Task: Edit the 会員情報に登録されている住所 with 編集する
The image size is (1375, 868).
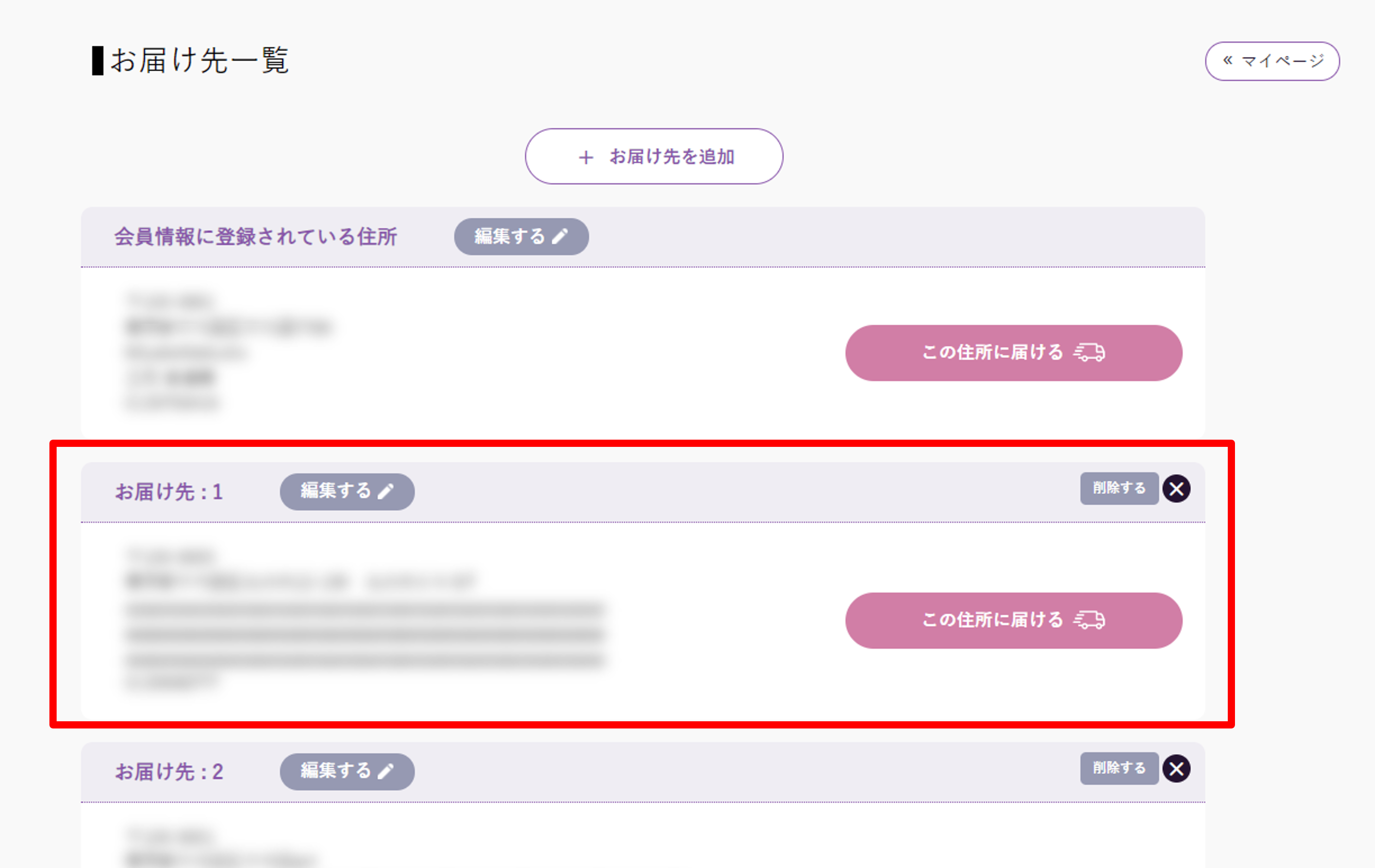Action: pos(521,236)
